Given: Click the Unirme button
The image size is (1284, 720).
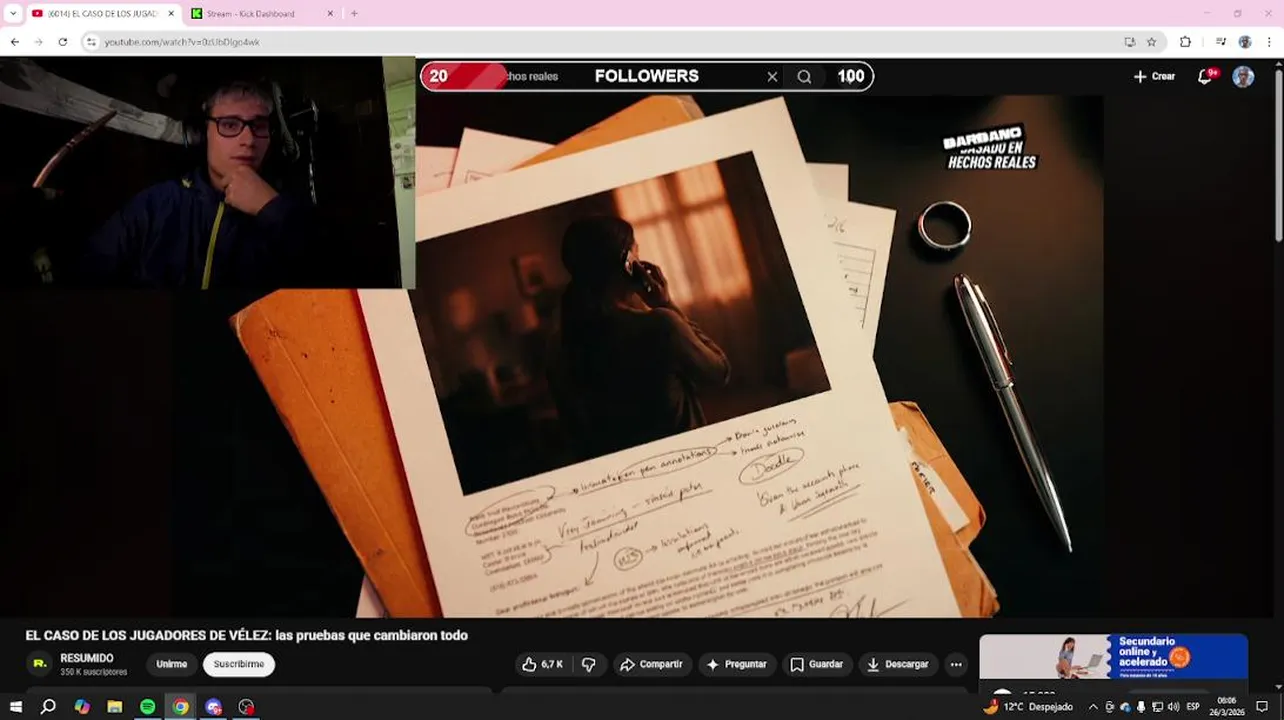Looking at the screenshot, I should (172, 664).
